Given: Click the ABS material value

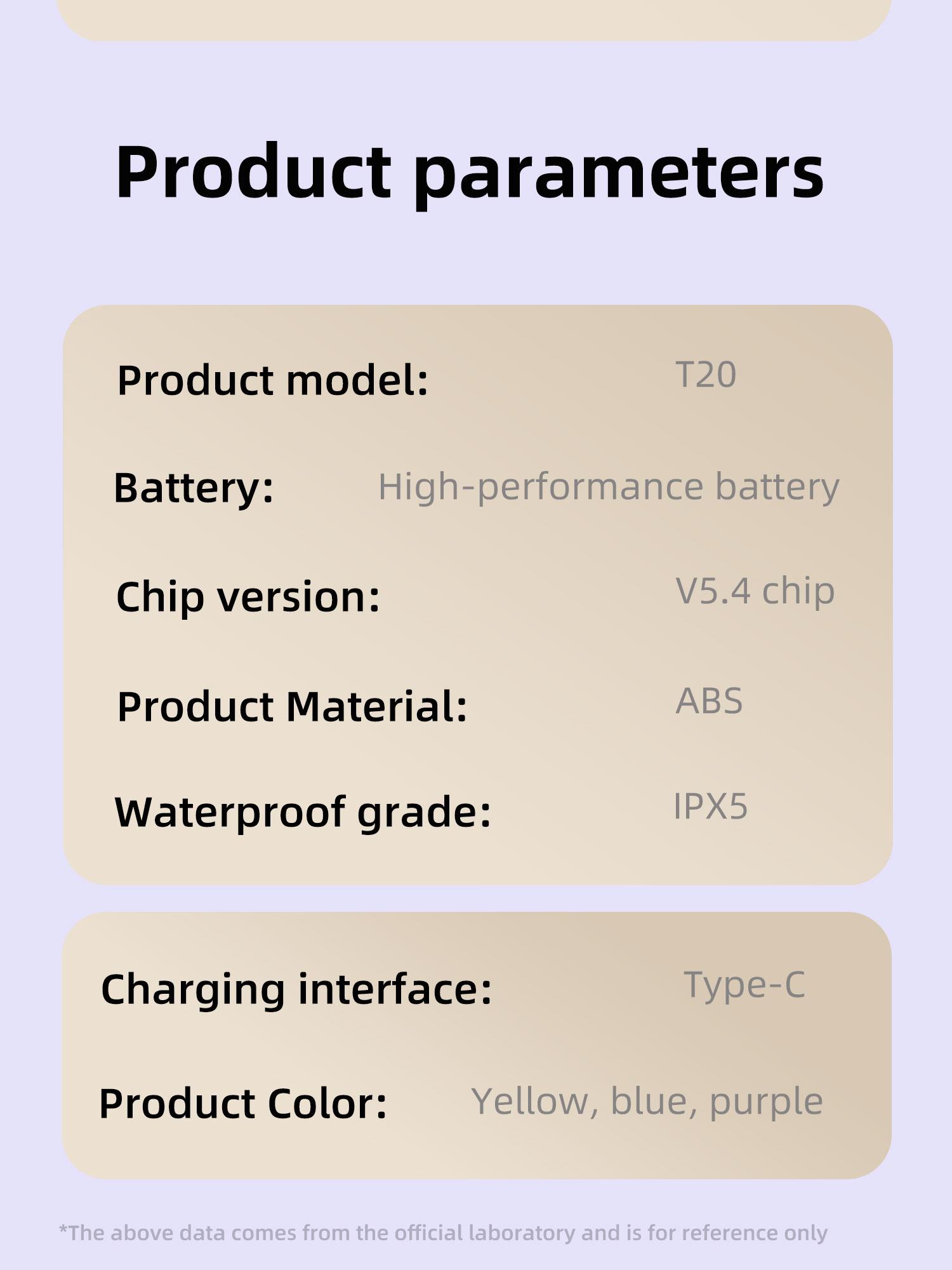Looking at the screenshot, I should tap(709, 701).
